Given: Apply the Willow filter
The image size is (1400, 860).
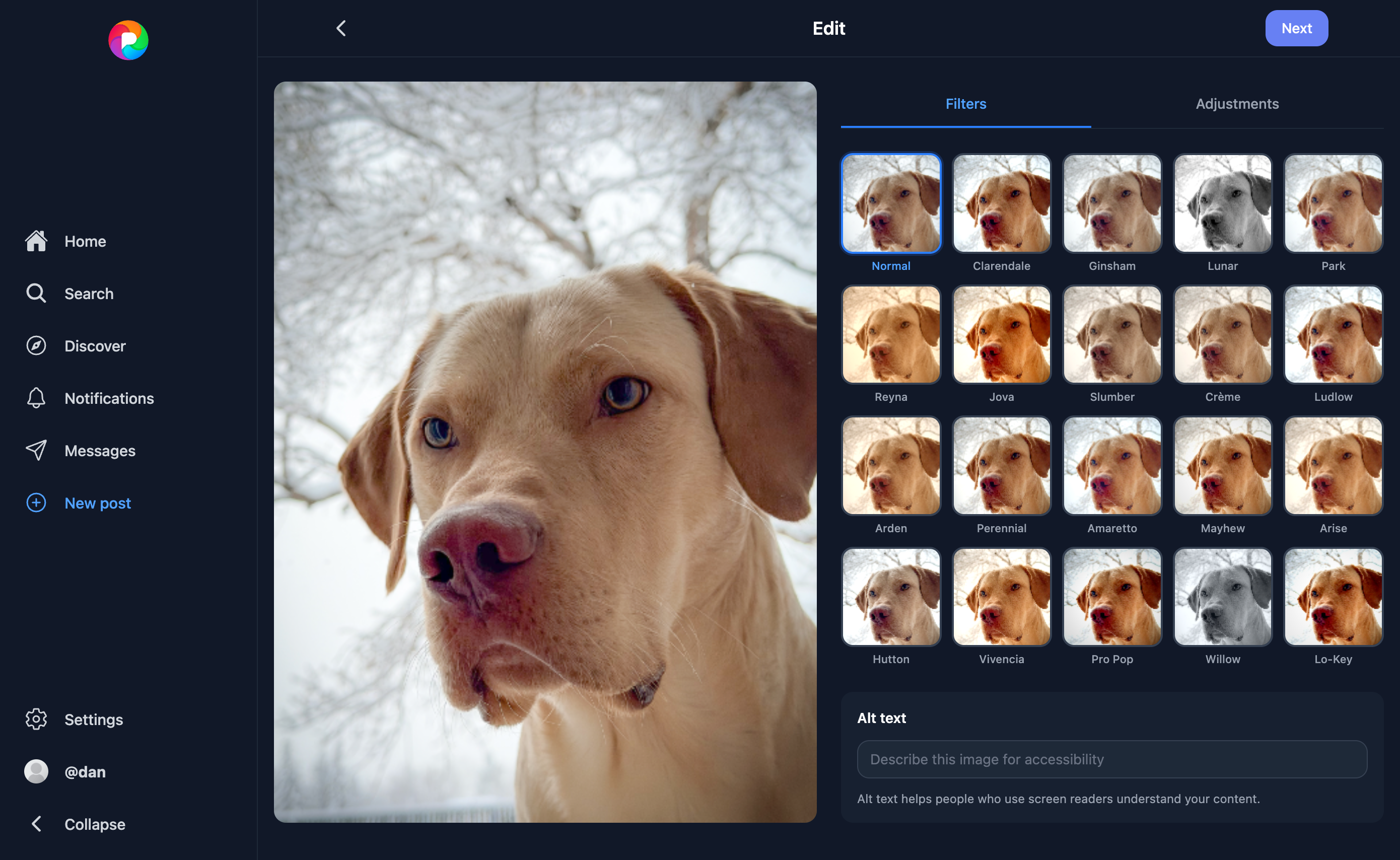Looking at the screenshot, I should [x=1223, y=597].
